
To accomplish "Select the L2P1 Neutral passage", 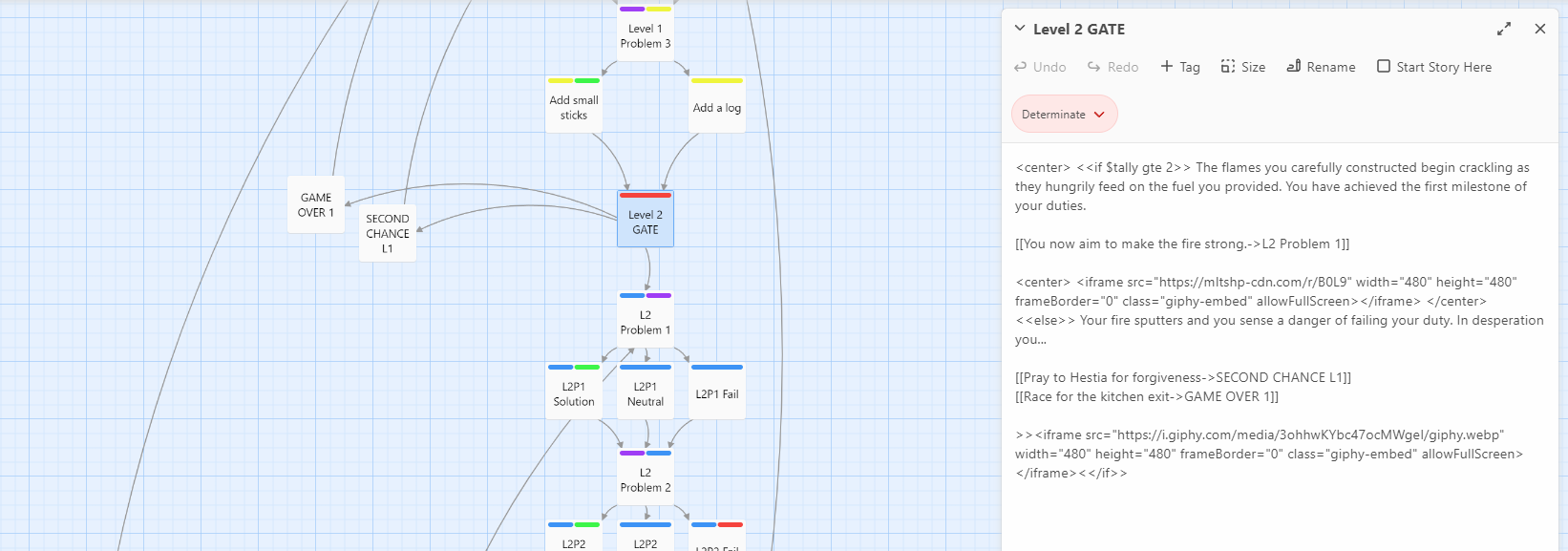I will (x=646, y=391).
